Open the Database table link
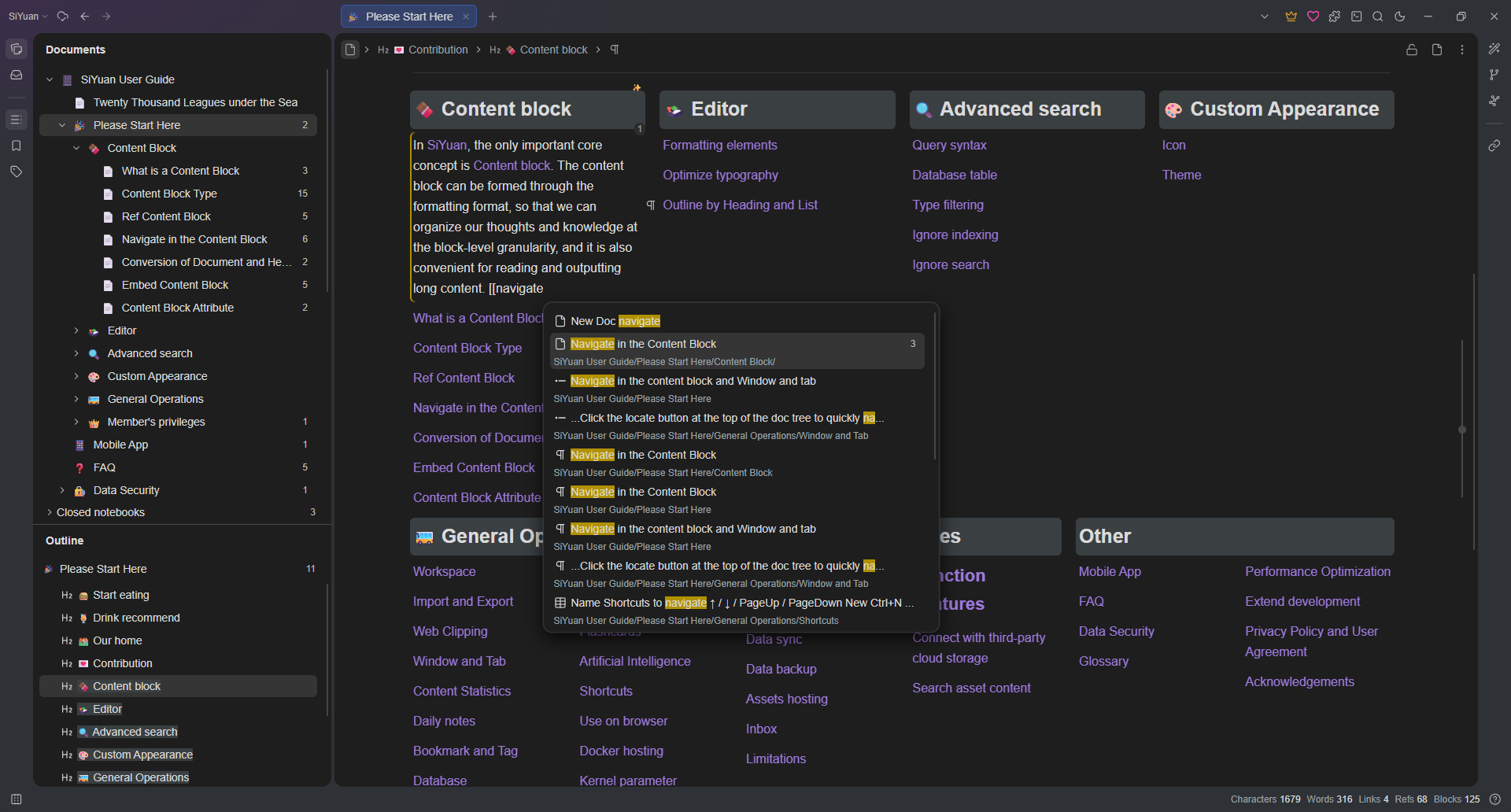This screenshot has width=1511, height=812. tap(955, 175)
